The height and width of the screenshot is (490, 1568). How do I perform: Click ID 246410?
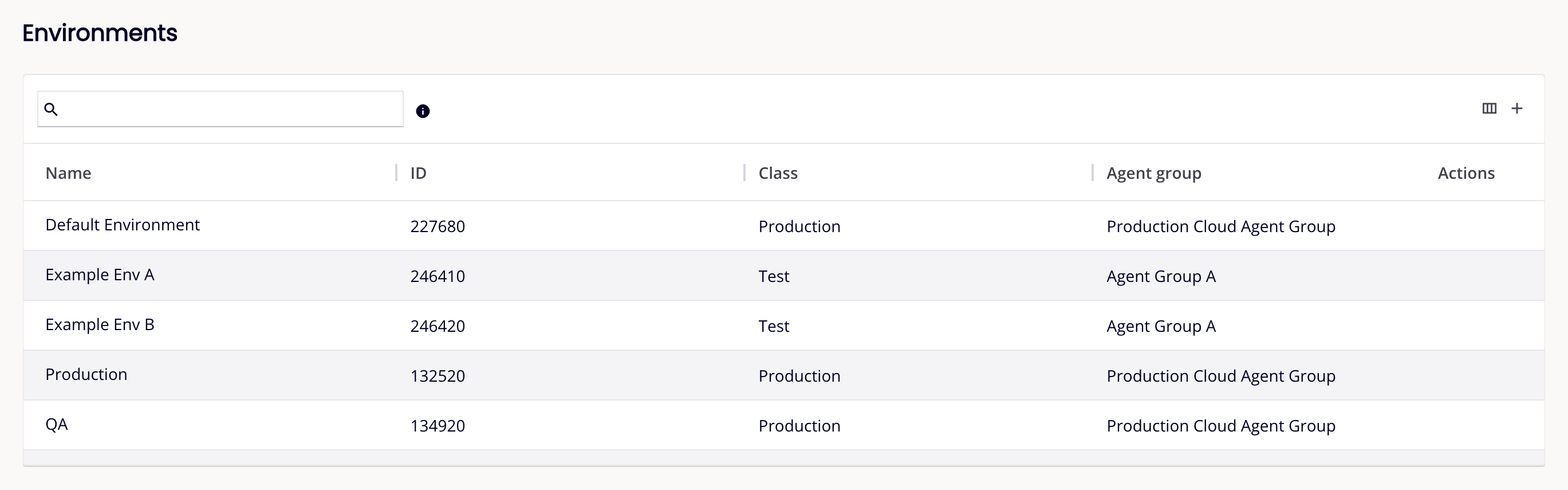coord(438,277)
